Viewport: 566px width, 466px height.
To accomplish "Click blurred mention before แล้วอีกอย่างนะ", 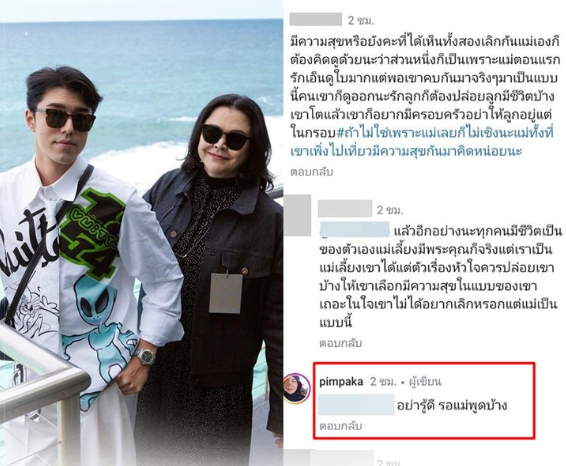I will [355, 230].
